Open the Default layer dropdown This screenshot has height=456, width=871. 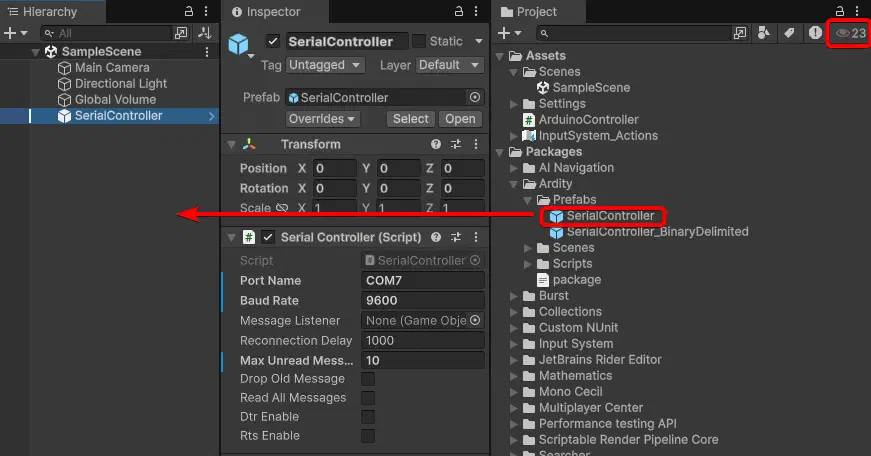[x=449, y=65]
